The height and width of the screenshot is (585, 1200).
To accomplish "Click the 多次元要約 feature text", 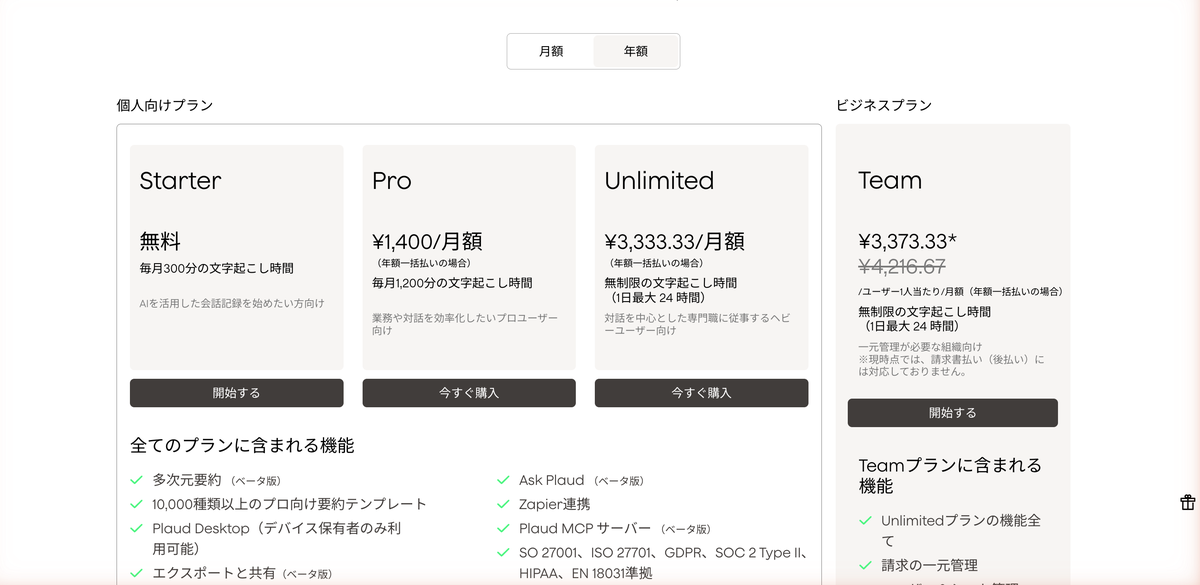I will (x=187, y=480).
